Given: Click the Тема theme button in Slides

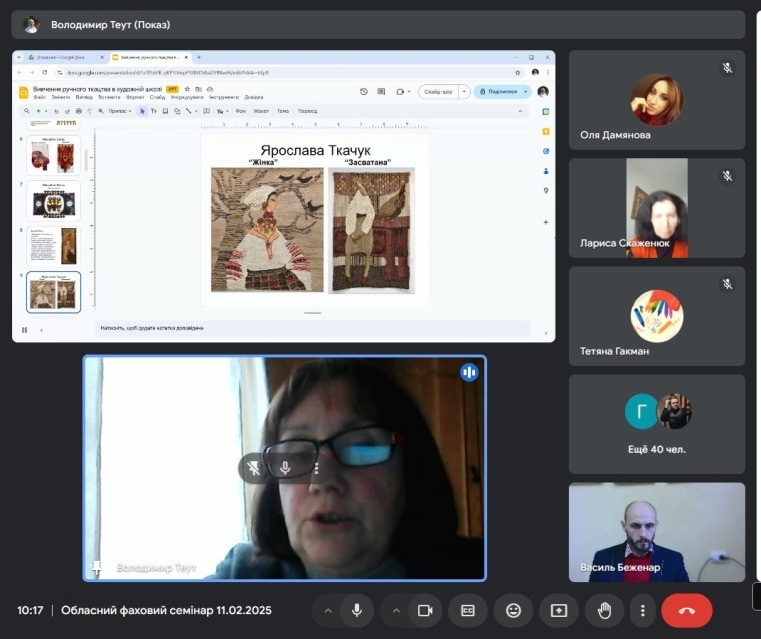Looking at the screenshot, I should coord(283,111).
